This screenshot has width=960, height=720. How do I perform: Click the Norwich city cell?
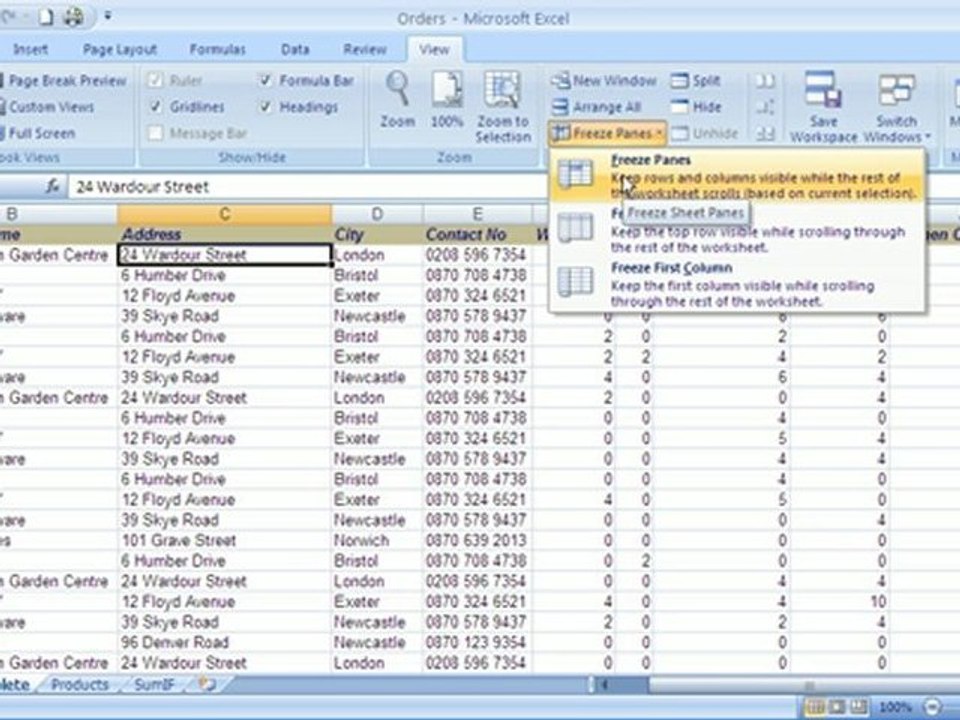tap(377, 541)
